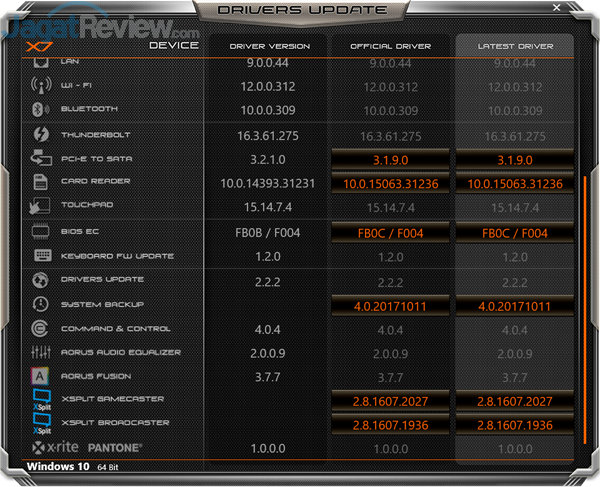Screen dimensions: 600x487
Task: Click the Bluetooth device icon
Action: coord(41,109)
